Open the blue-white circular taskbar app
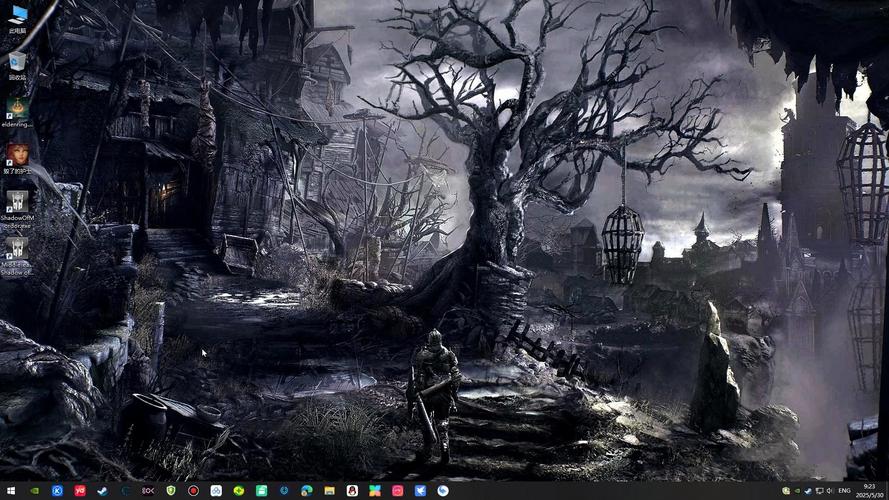Image resolution: width=889 pixels, height=500 pixels. [443, 490]
